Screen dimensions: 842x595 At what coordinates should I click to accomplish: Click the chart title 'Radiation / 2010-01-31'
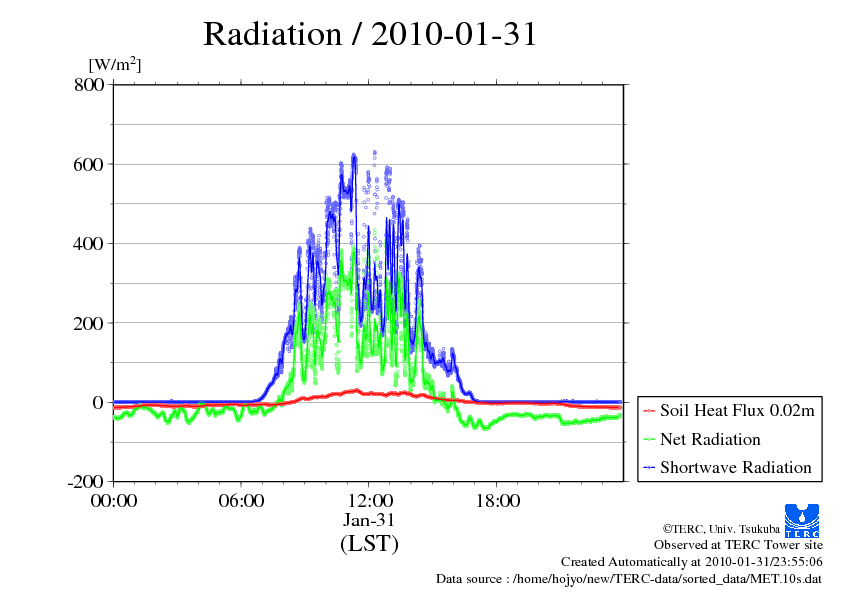370,34
